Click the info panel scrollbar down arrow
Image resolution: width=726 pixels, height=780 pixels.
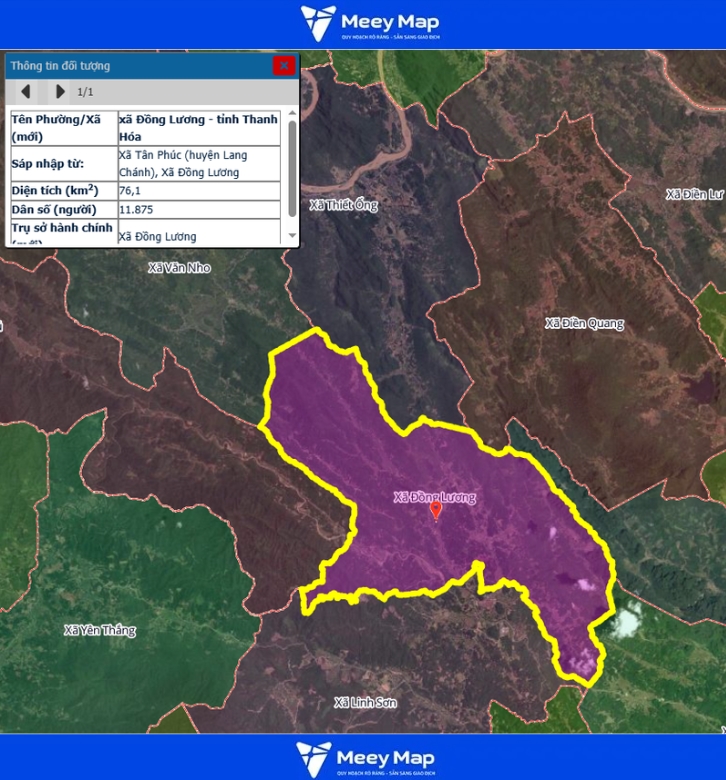(292, 236)
